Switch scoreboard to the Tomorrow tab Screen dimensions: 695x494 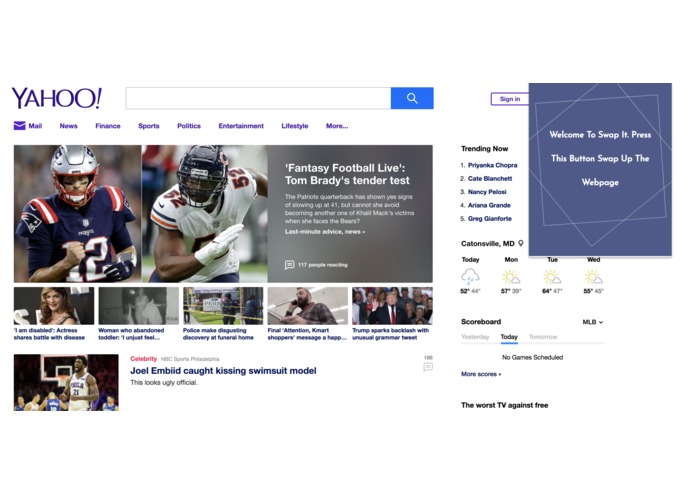coord(543,337)
